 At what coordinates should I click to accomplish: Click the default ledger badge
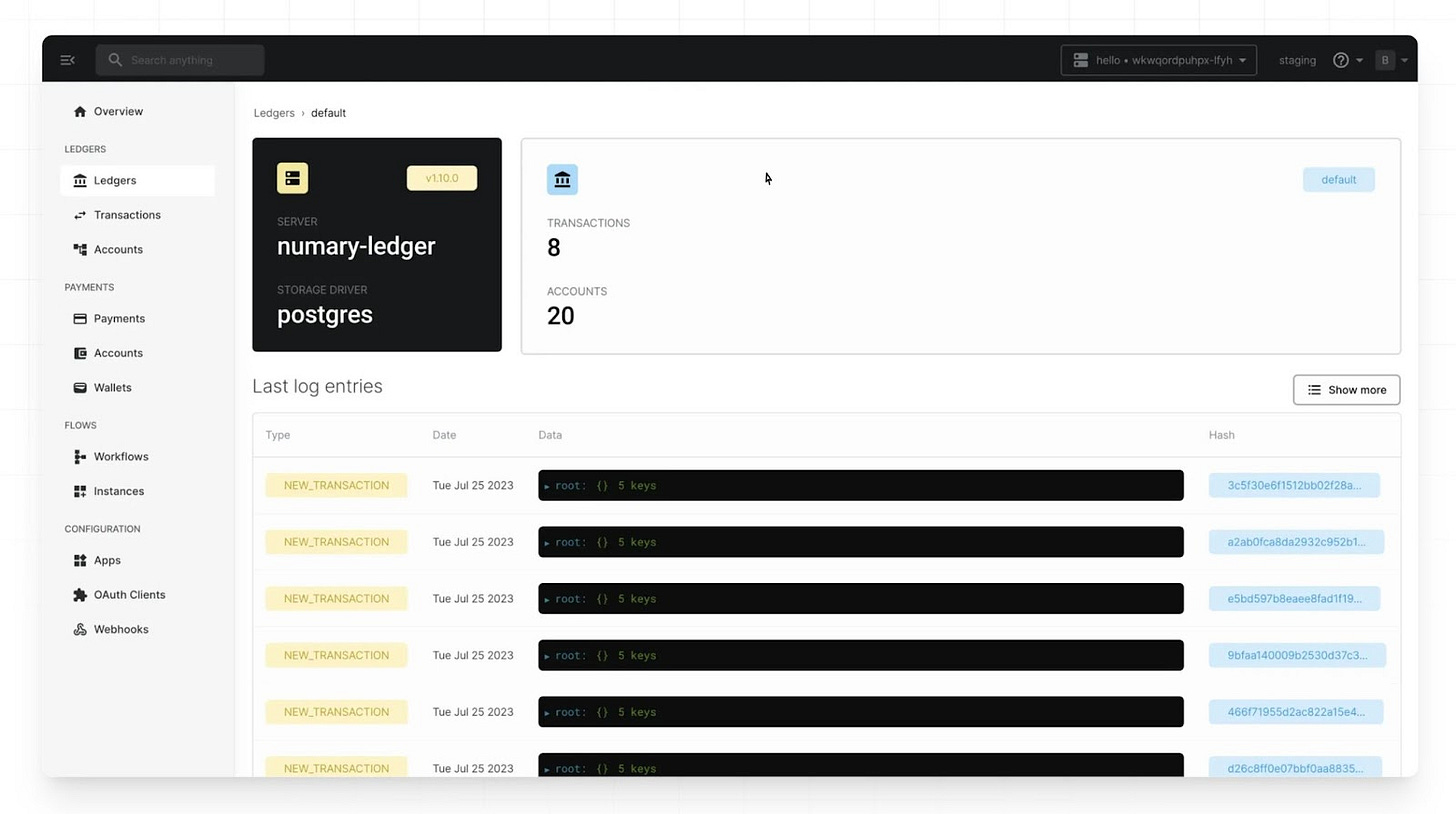(1338, 180)
